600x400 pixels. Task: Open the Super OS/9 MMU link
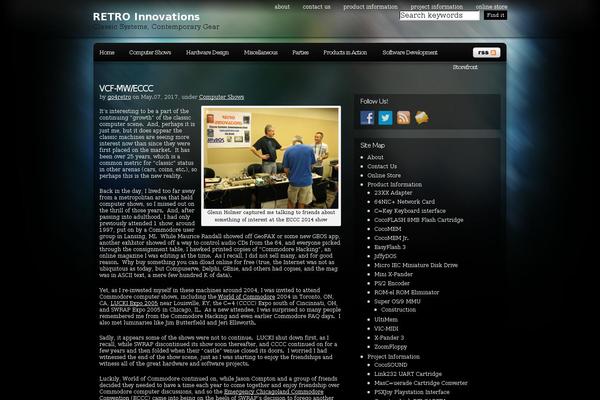point(397,302)
